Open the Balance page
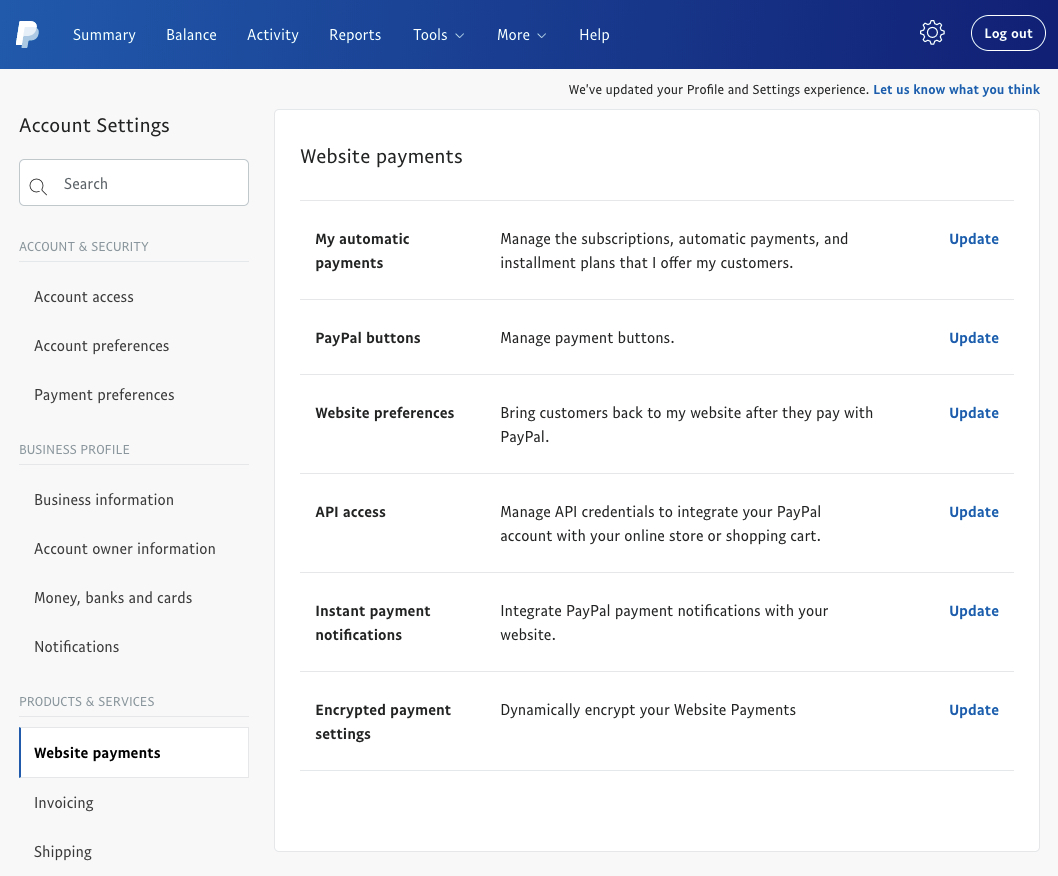 coord(191,34)
